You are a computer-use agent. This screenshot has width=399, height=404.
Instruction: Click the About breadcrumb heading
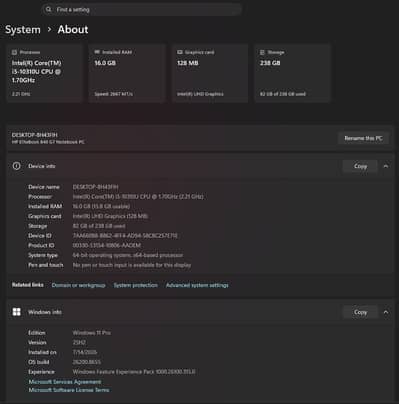click(73, 29)
